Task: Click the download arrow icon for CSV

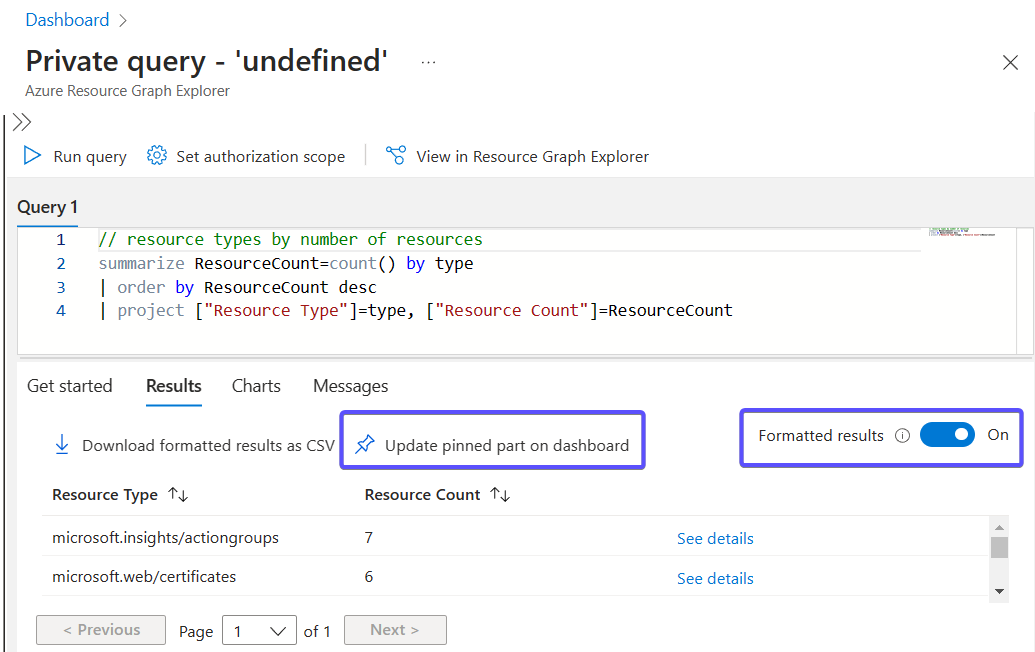Action: [62, 445]
